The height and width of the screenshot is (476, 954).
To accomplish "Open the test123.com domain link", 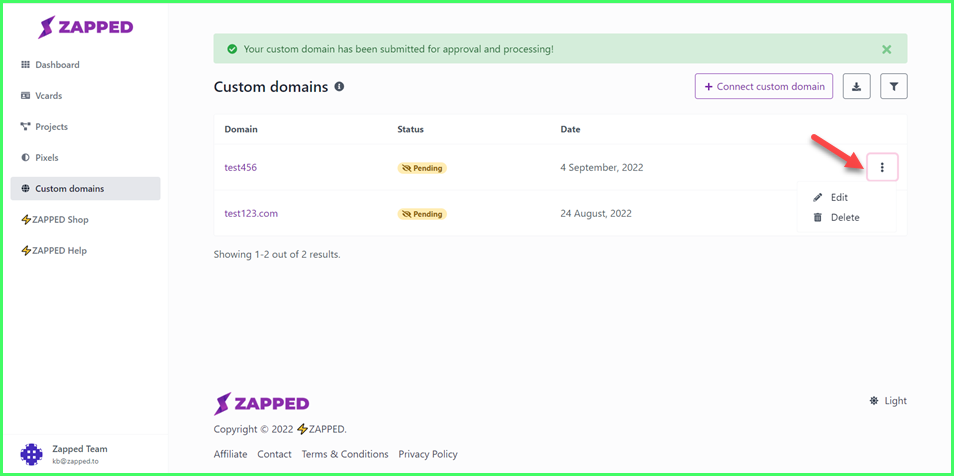I will pos(251,214).
